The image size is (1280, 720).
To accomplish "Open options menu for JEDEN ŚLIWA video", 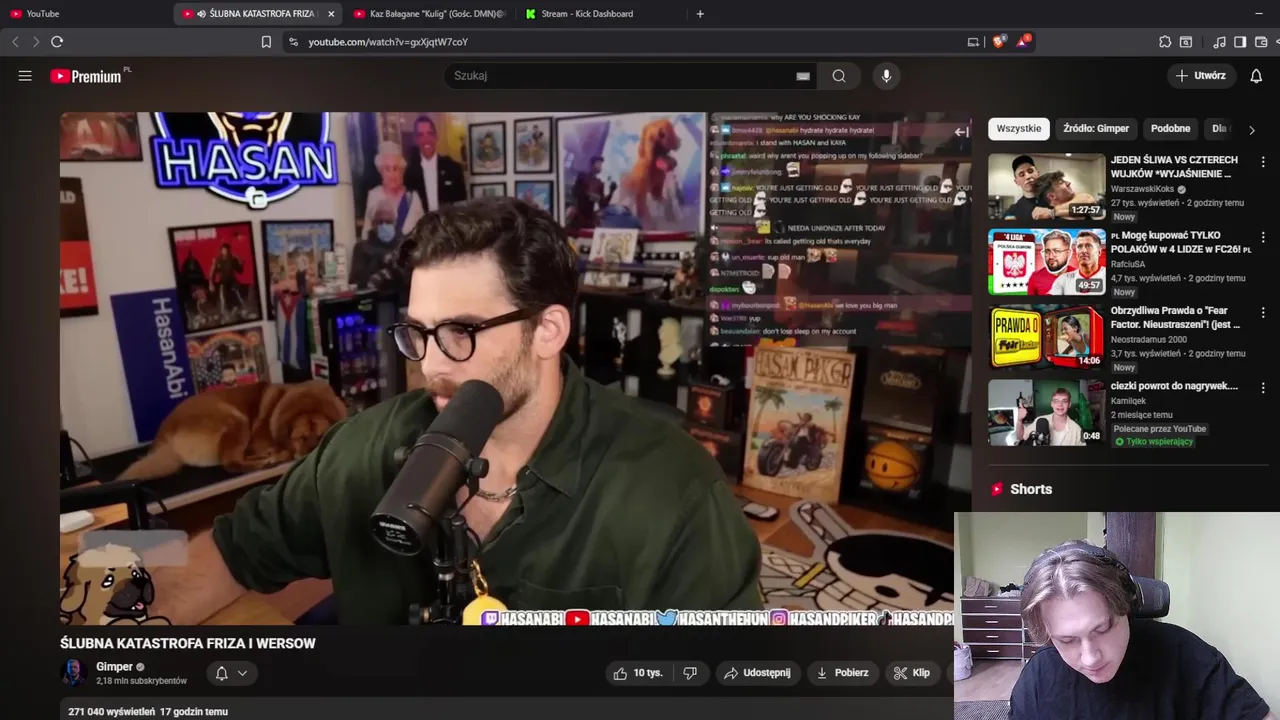I will coord(1263,162).
